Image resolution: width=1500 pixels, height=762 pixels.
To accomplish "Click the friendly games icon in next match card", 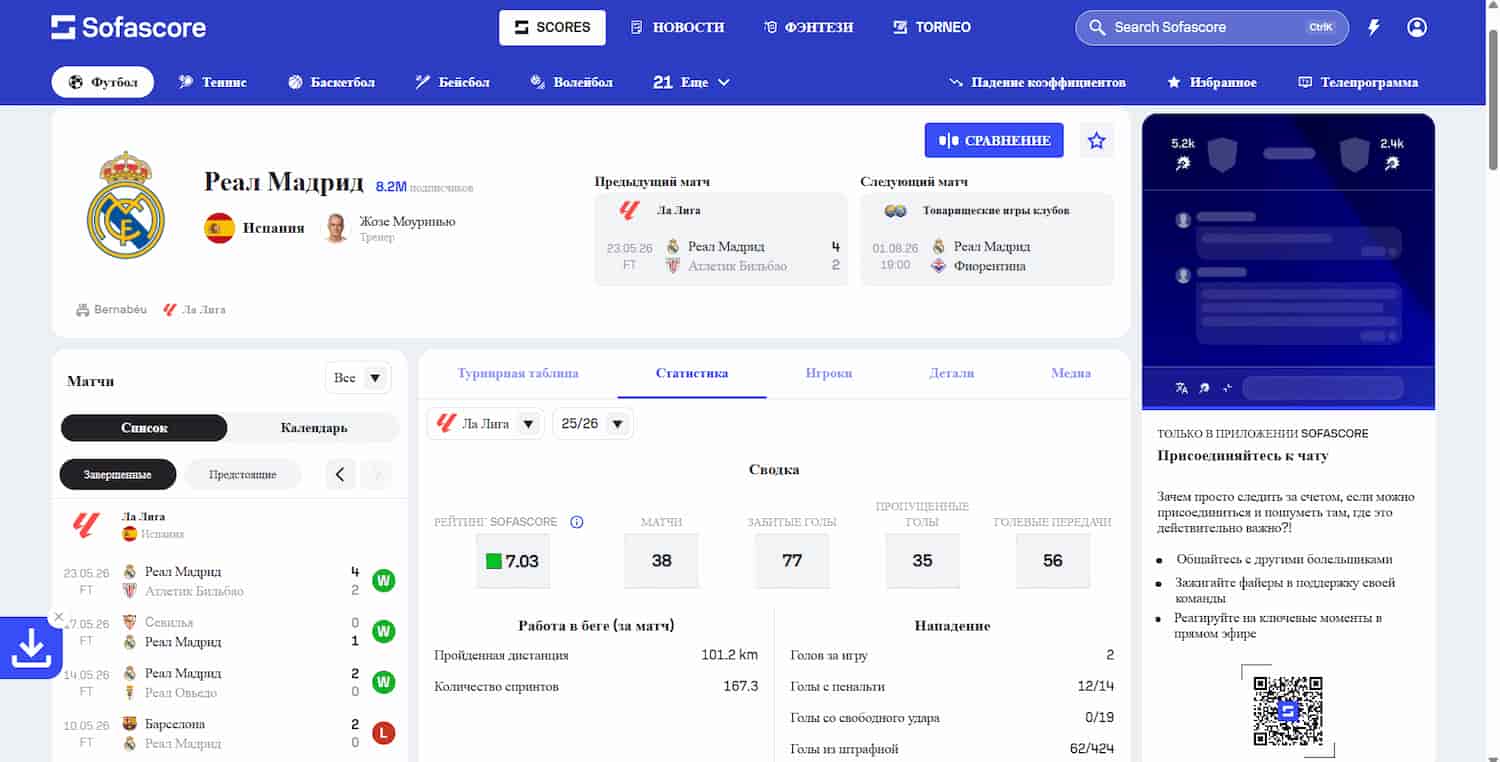I will click(x=895, y=211).
